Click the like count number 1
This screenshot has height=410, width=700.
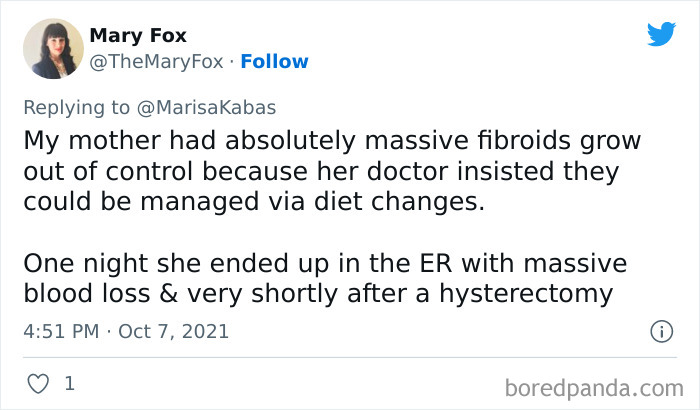point(69,383)
